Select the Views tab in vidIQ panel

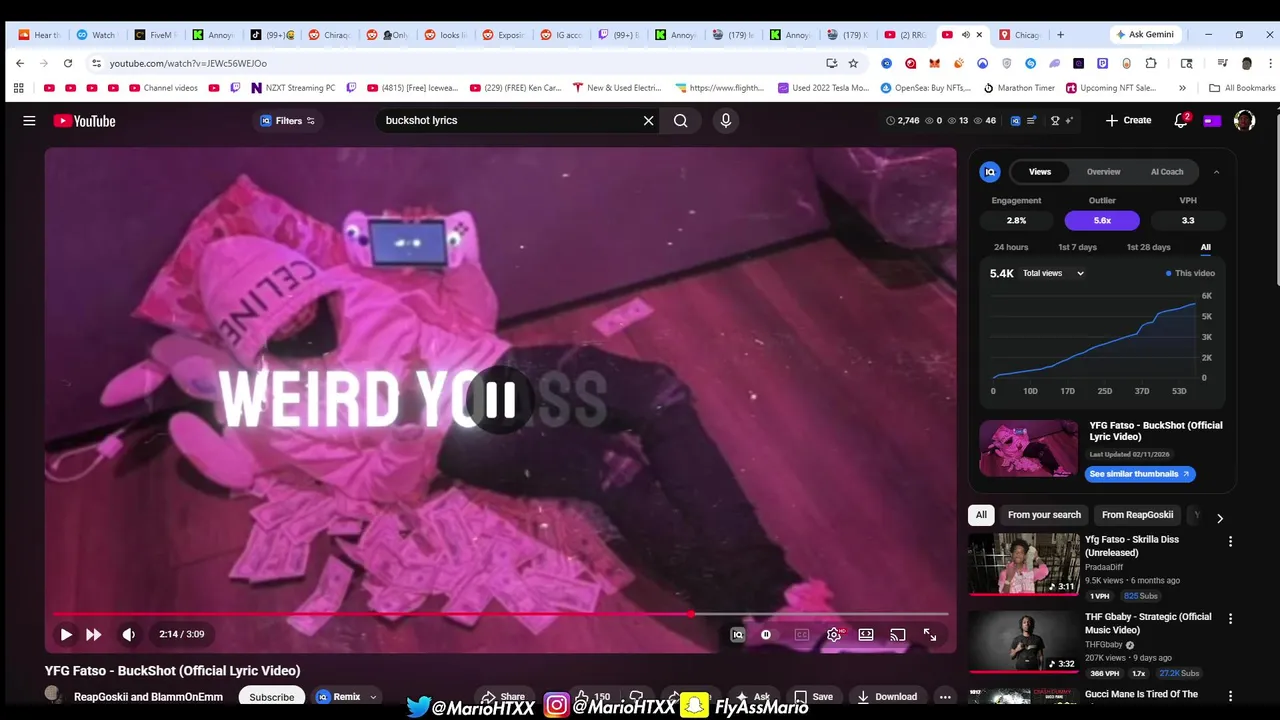pos(1040,172)
